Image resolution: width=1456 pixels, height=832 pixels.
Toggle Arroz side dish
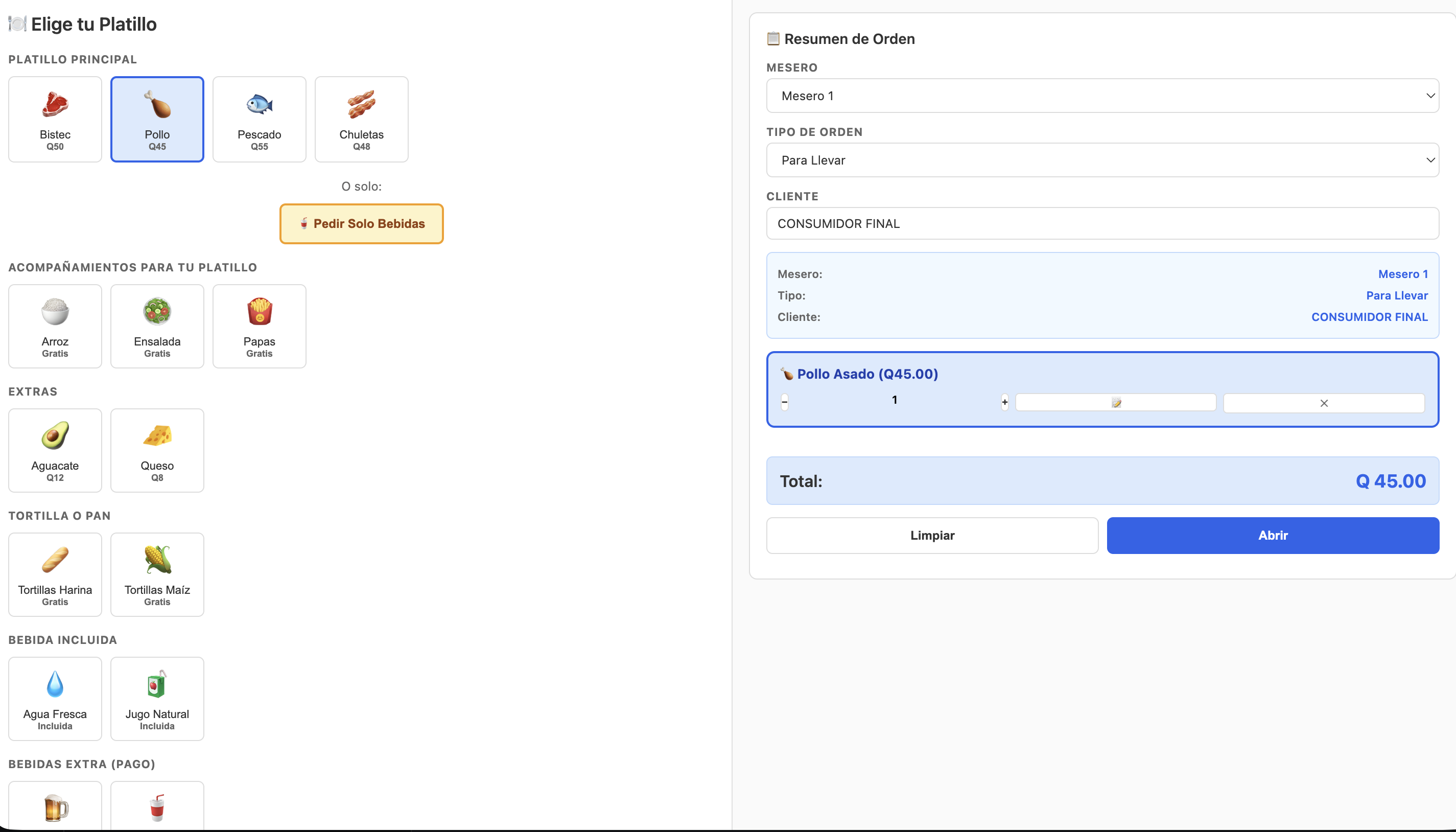[55, 326]
